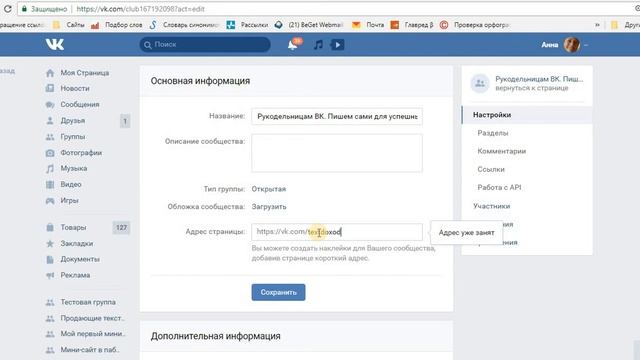Expand the profile menu arrow next to avatar
640x360 pixels.
click(x=586, y=45)
